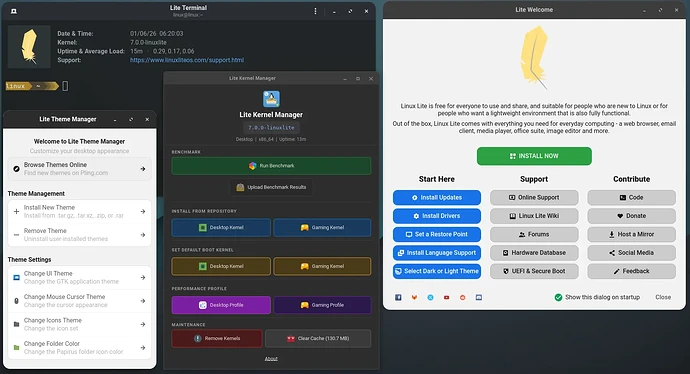Image resolution: width=690 pixels, height=374 pixels.
Task: Open Hardware Database
Action: (534, 253)
